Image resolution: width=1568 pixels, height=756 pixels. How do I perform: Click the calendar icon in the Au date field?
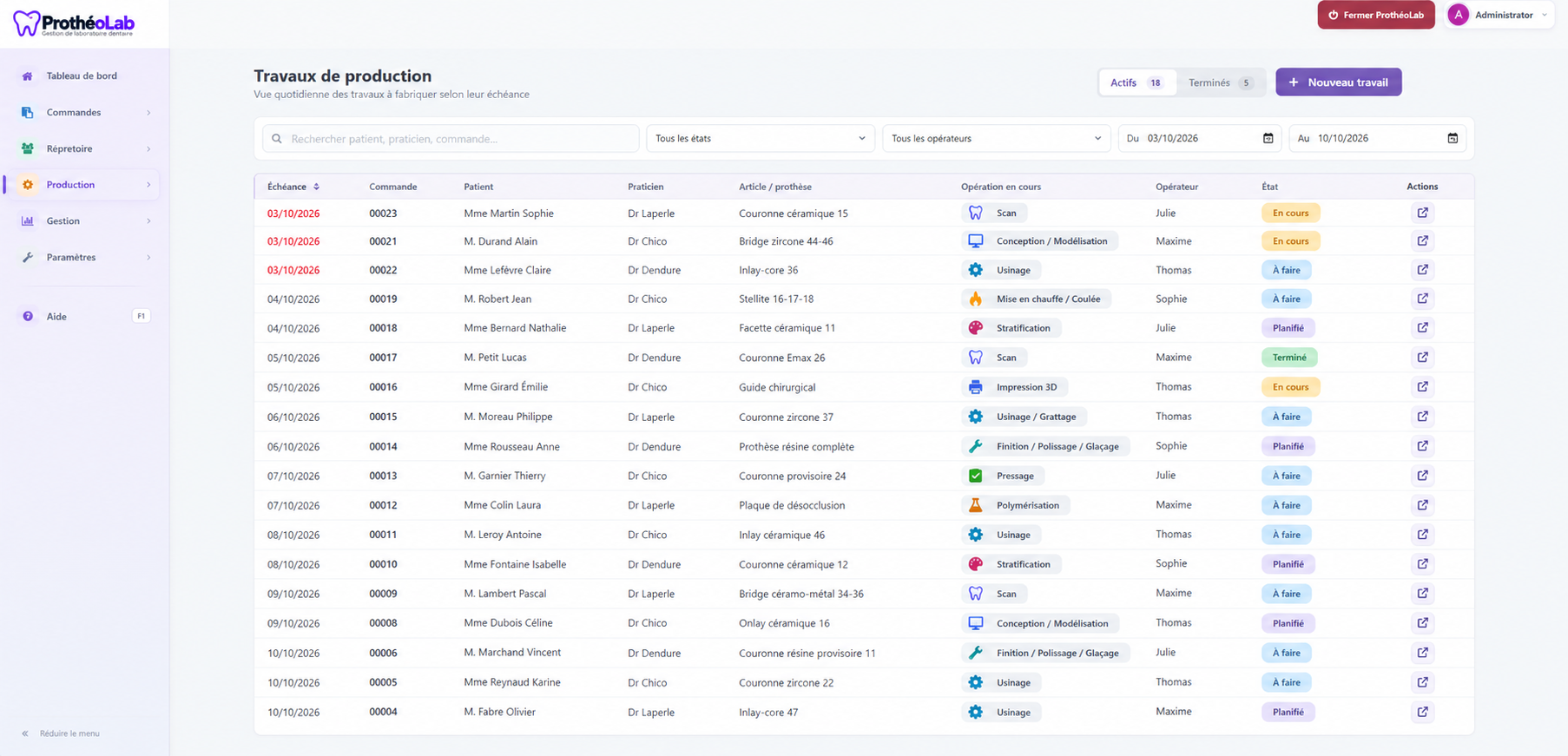click(1453, 138)
